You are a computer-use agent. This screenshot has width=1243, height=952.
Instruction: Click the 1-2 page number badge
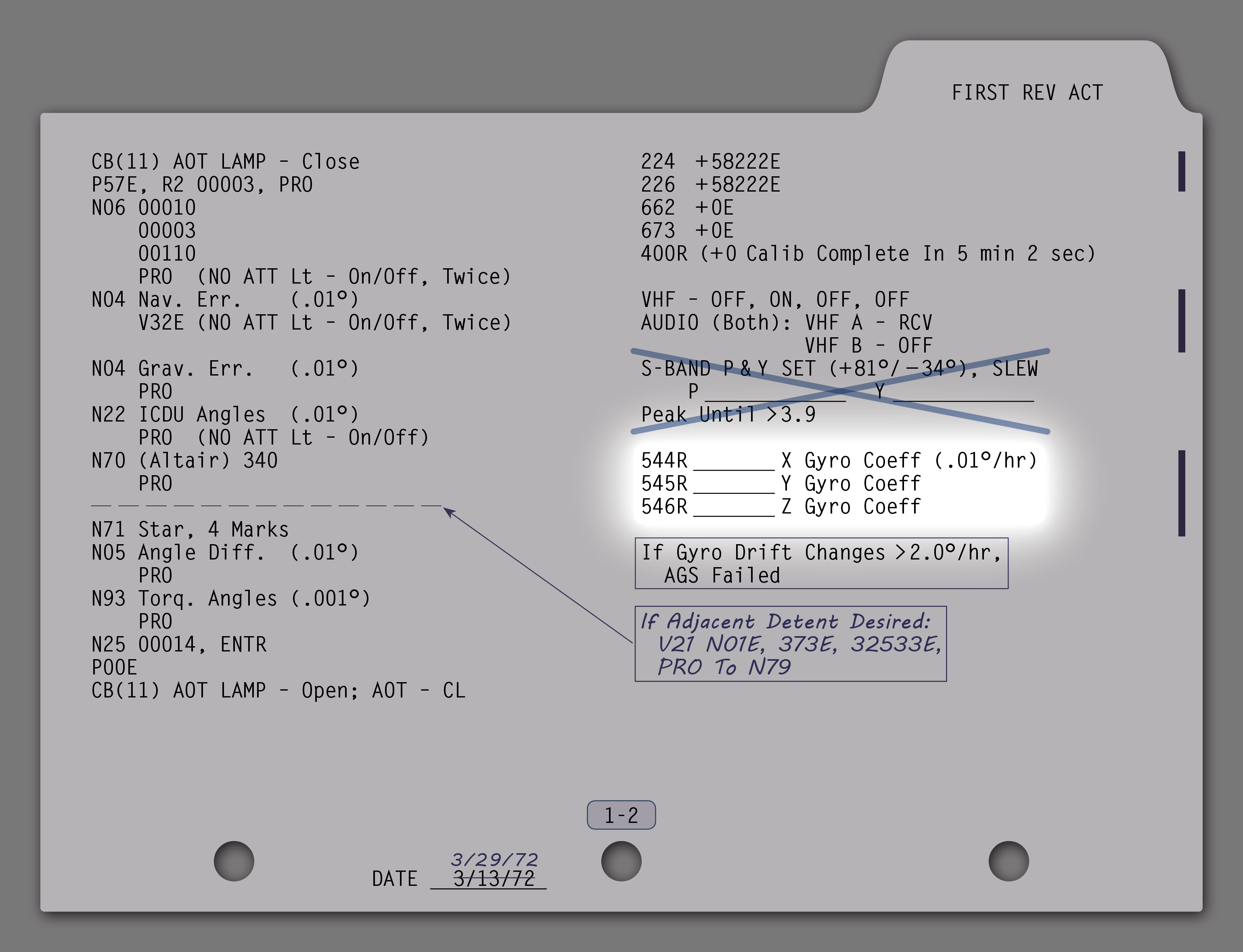(x=621, y=815)
